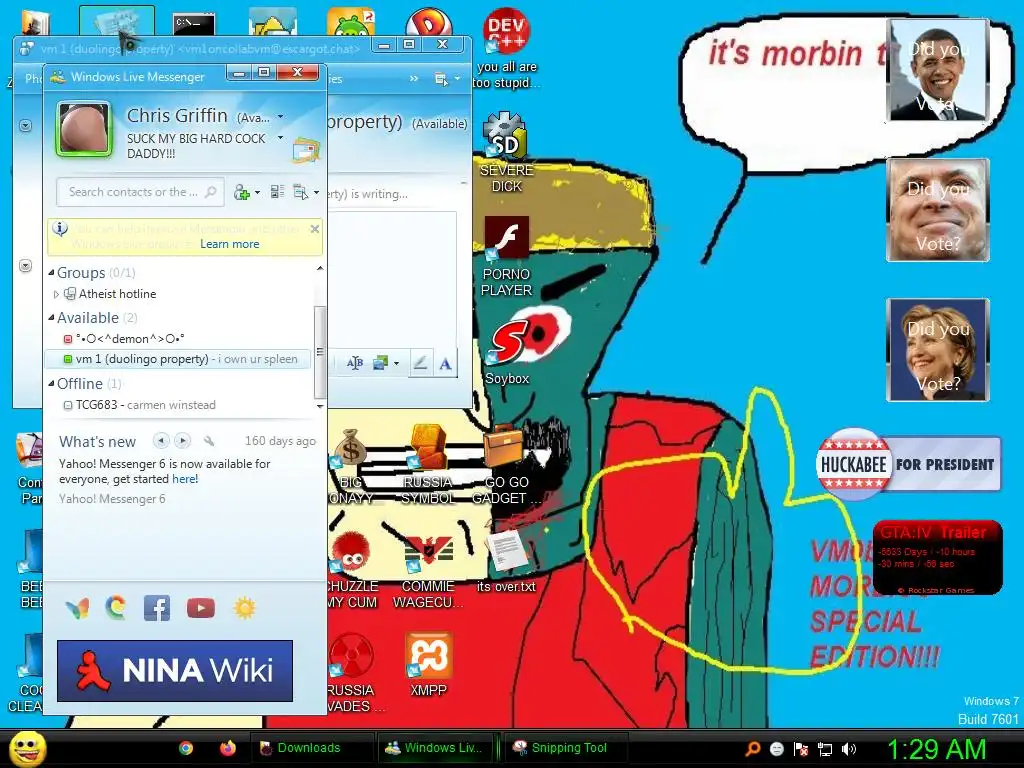Viewport: 1024px width, 768px height.
Task: Open the sun weather icon in Messenger bottom bar
Action: pos(244,608)
